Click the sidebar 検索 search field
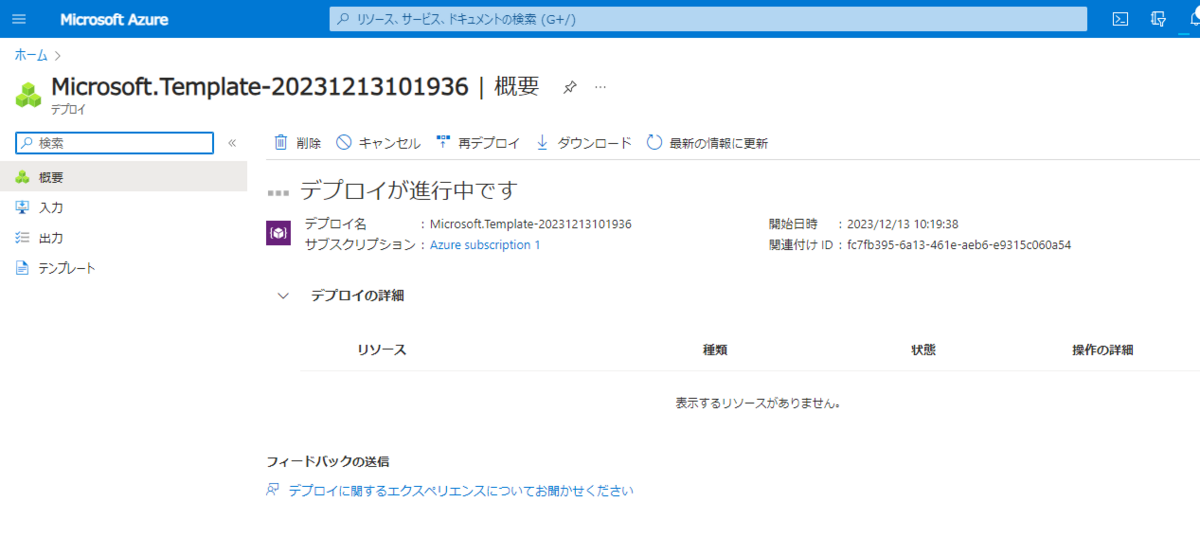 tap(115, 143)
